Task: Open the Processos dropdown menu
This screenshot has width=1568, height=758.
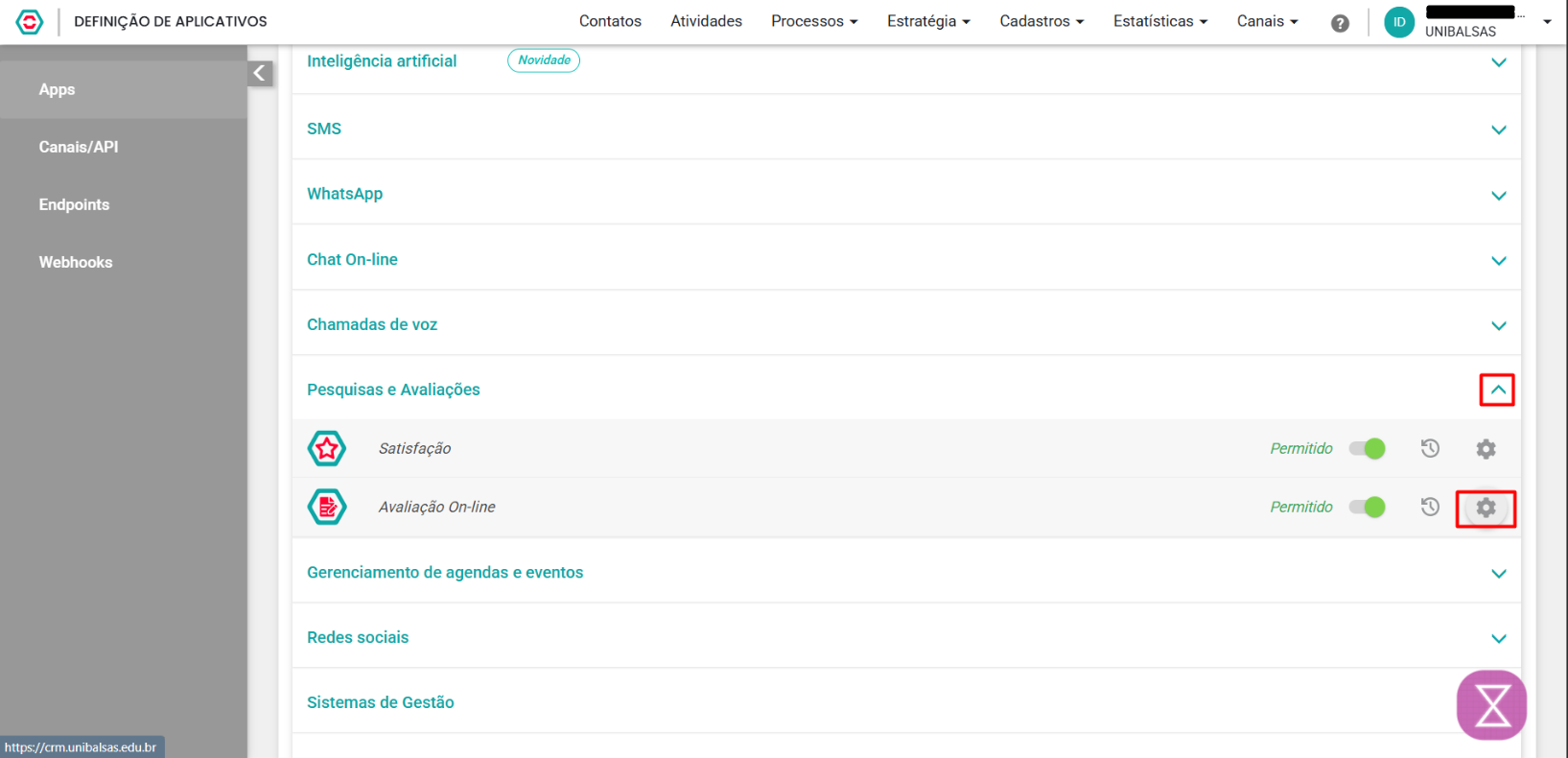Action: (x=813, y=21)
